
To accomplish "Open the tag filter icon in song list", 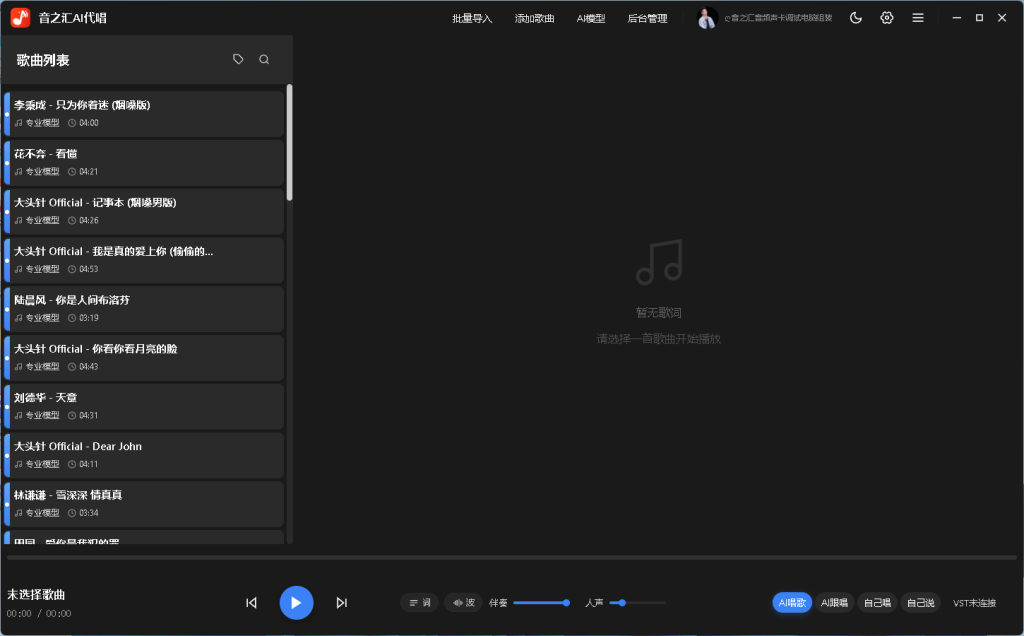I will 237,58.
